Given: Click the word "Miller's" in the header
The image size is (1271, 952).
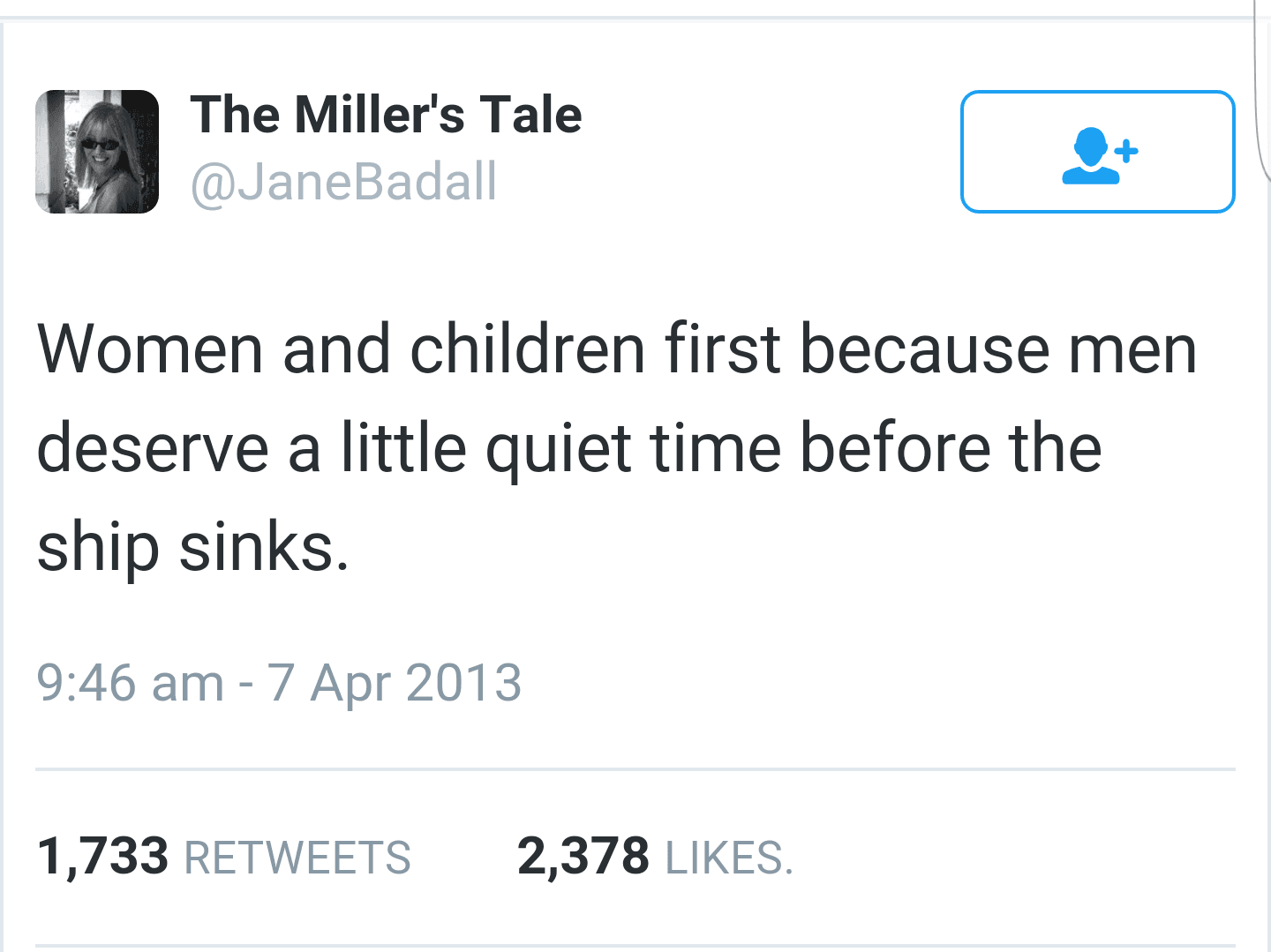Looking at the screenshot, I should coord(380,115).
